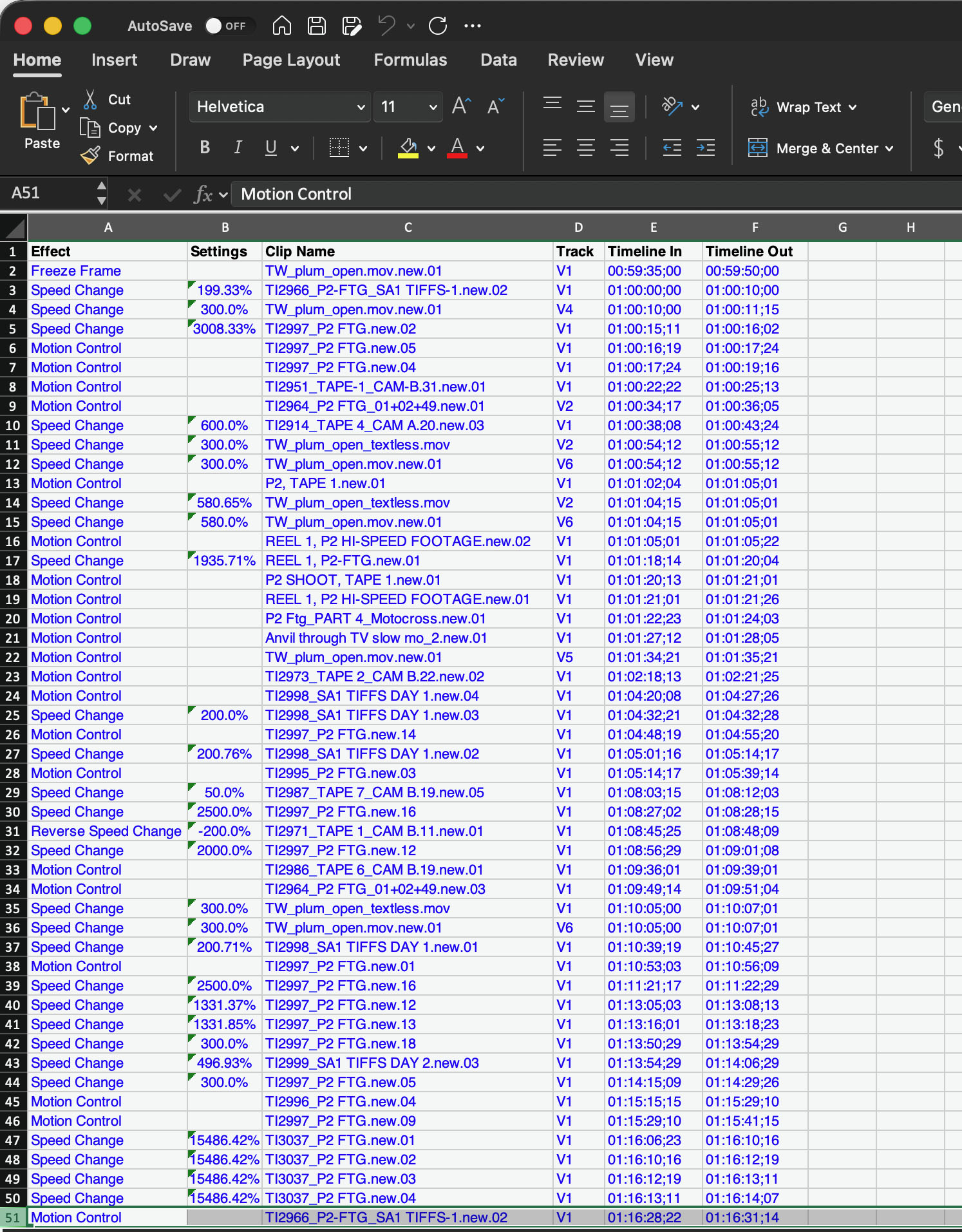Click the Cut scissors icon
Screen dimensions: 962x1232
point(90,100)
